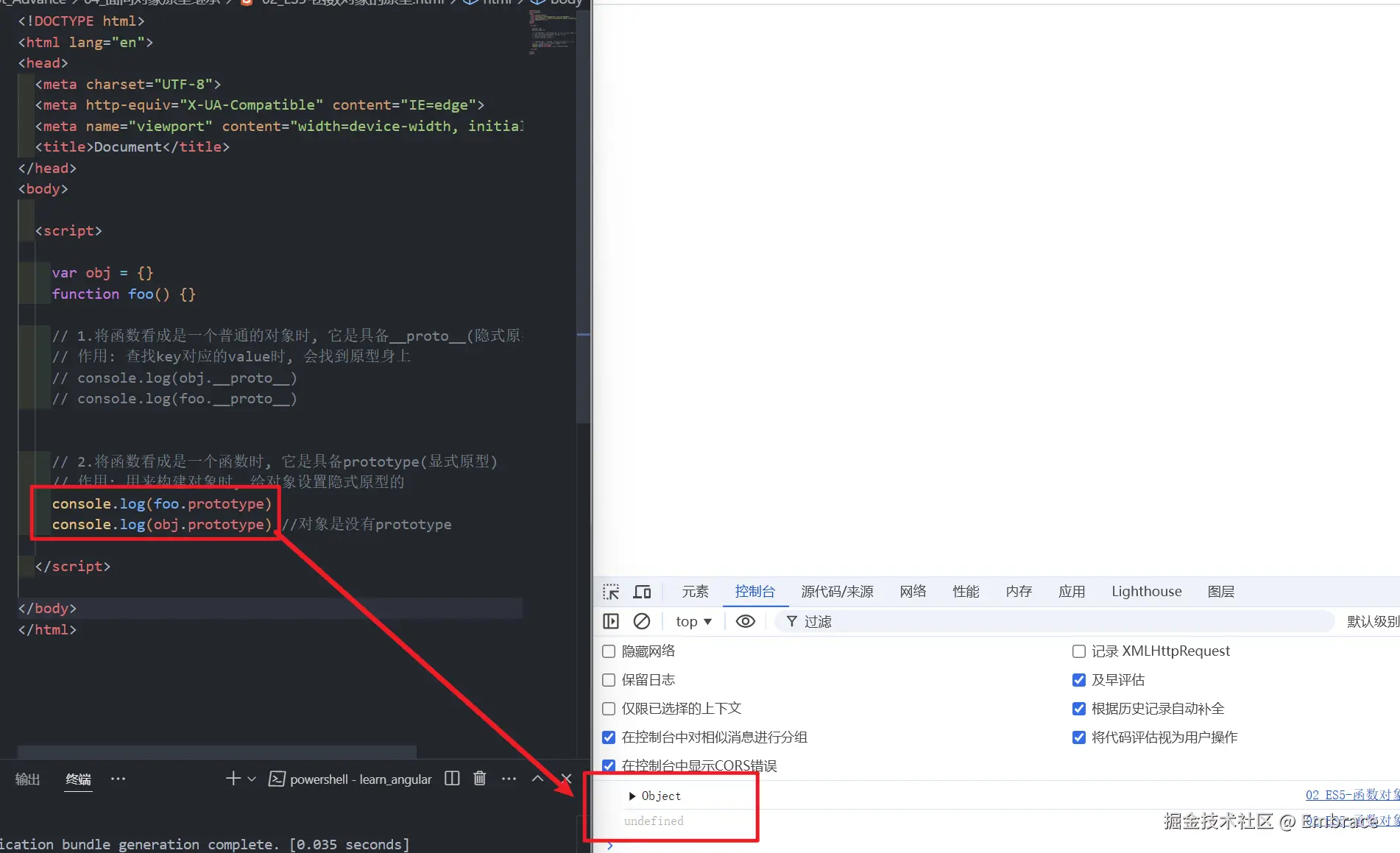1400x853 pixels.
Task: Click the <title>Document</title> line
Action: tap(132, 146)
